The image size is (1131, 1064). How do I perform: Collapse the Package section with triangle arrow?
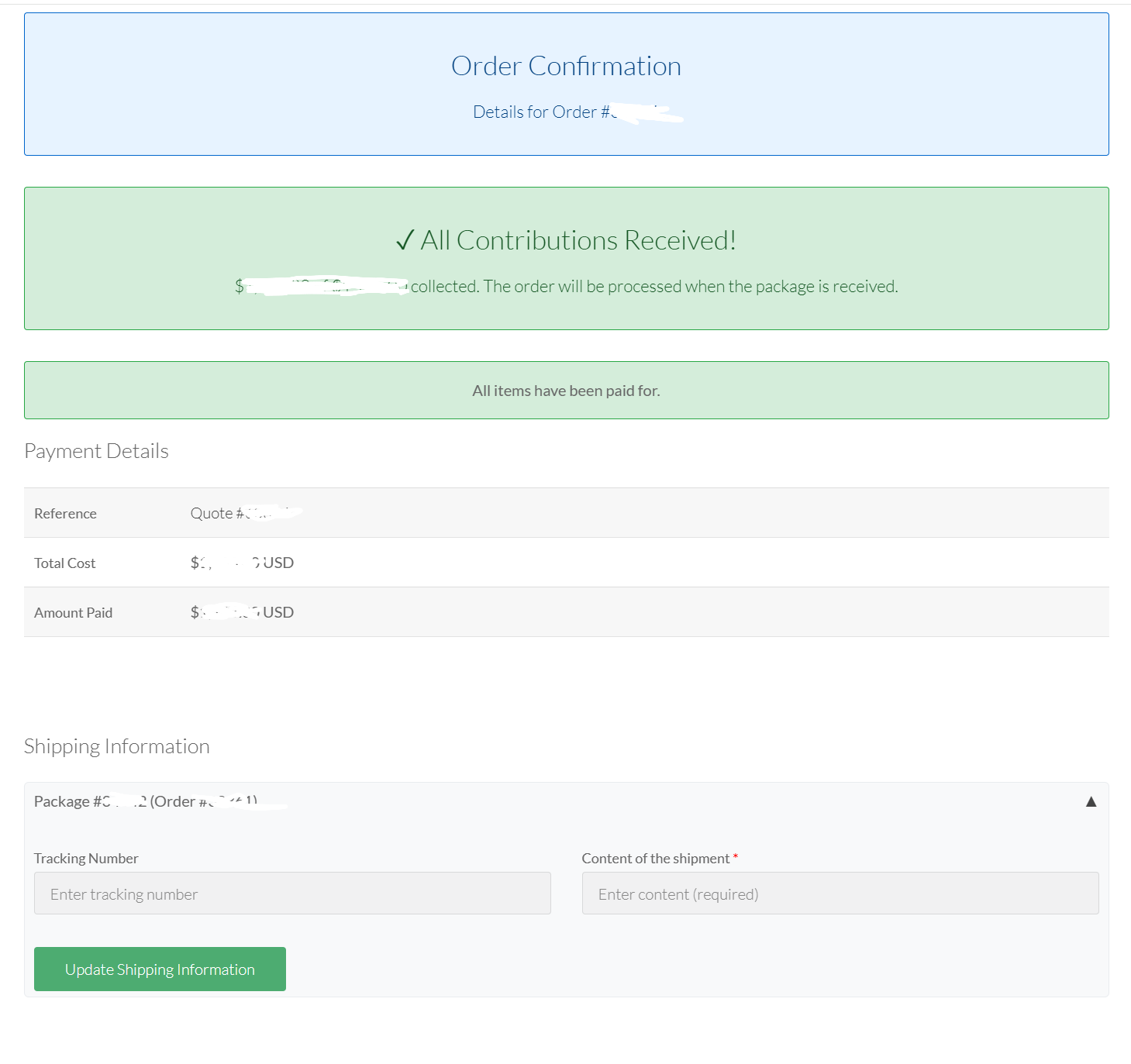pos(1091,801)
